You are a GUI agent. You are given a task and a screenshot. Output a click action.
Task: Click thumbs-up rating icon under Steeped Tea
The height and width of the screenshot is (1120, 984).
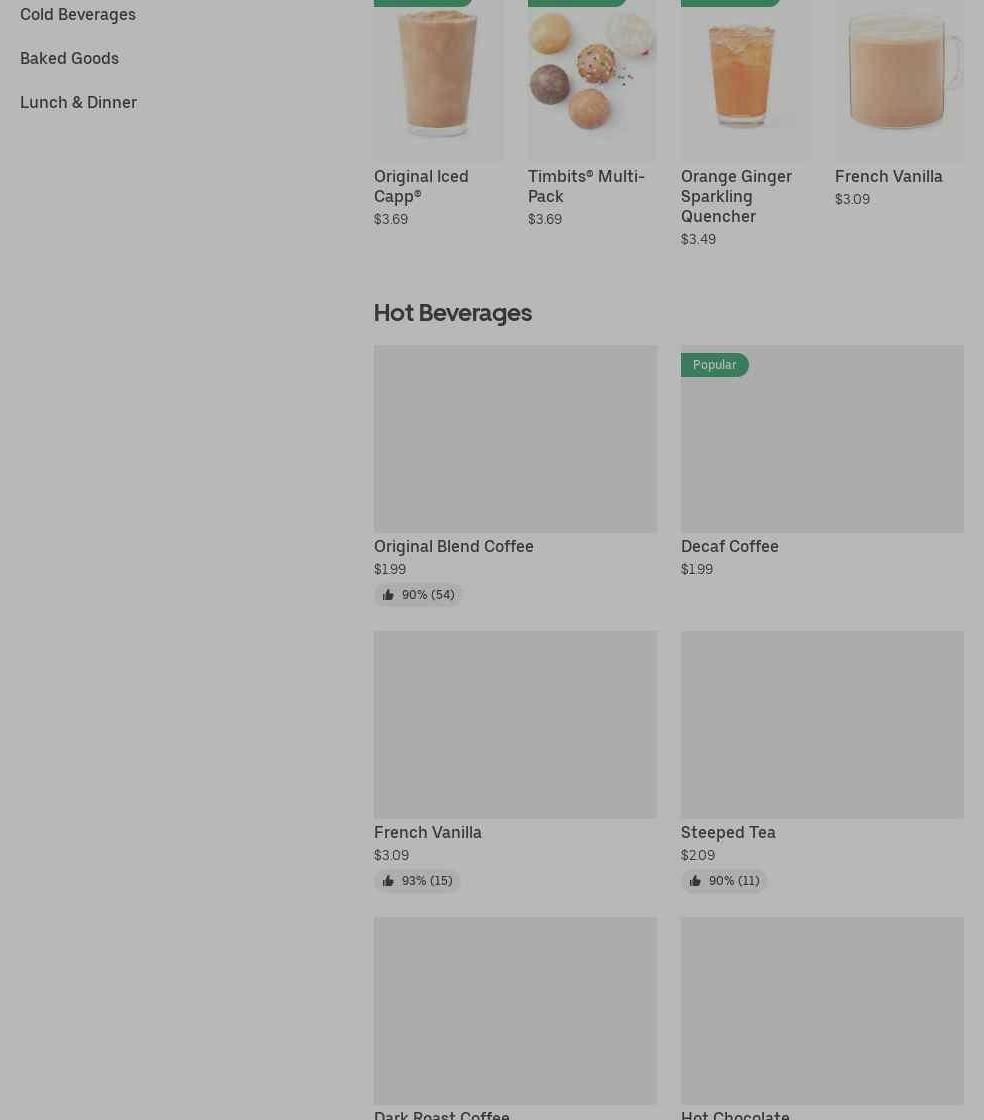pyautogui.click(x=695, y=881)
